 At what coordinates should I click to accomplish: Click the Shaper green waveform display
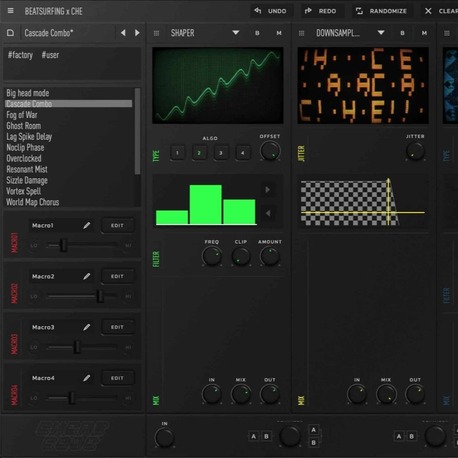point(218,86)
